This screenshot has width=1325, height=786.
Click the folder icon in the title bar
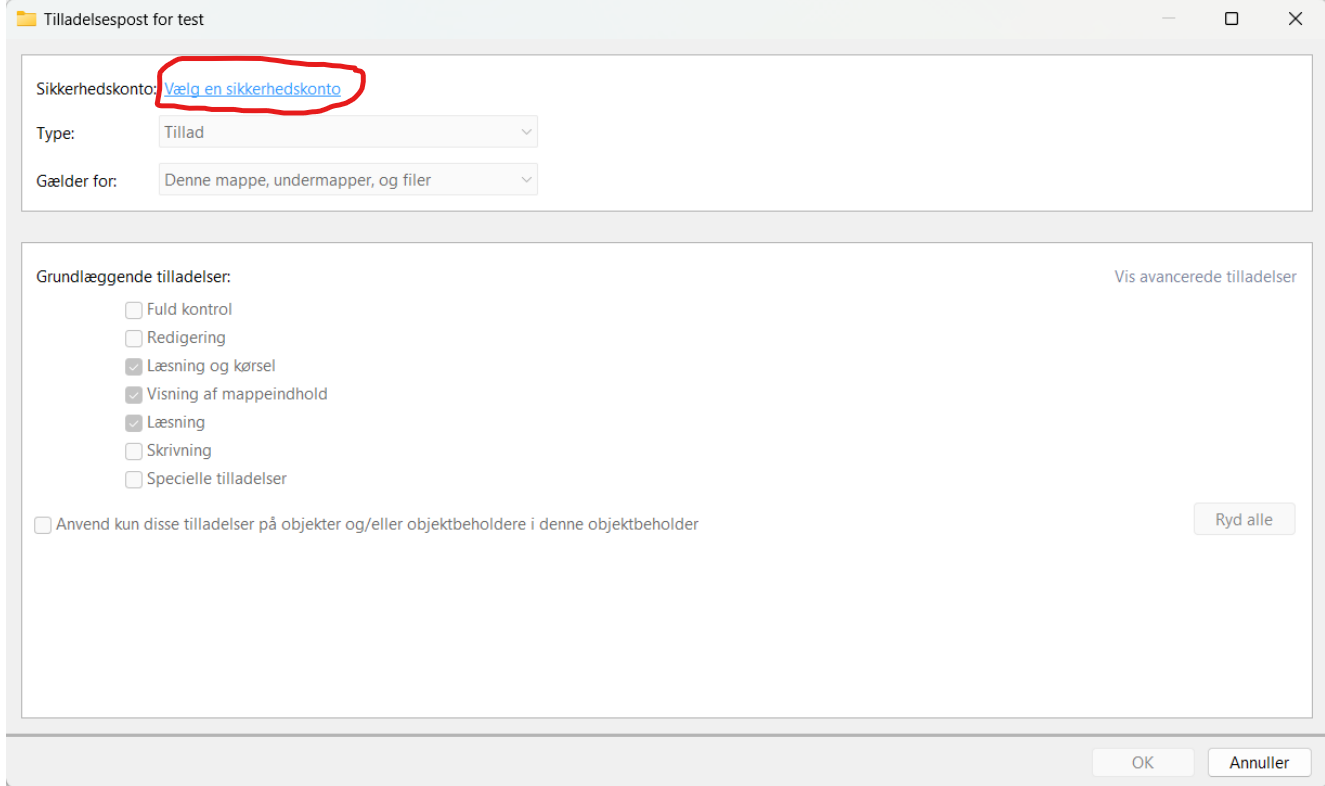coord(26,19)
